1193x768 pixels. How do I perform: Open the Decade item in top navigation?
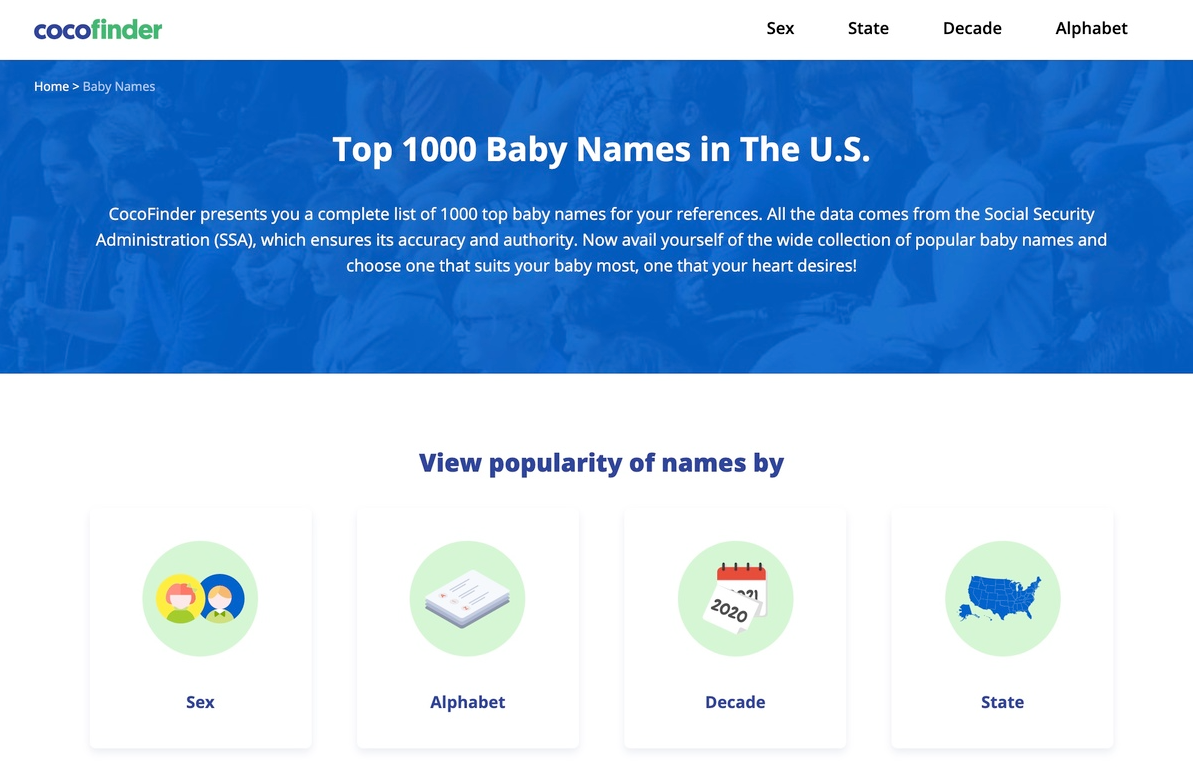972,28
